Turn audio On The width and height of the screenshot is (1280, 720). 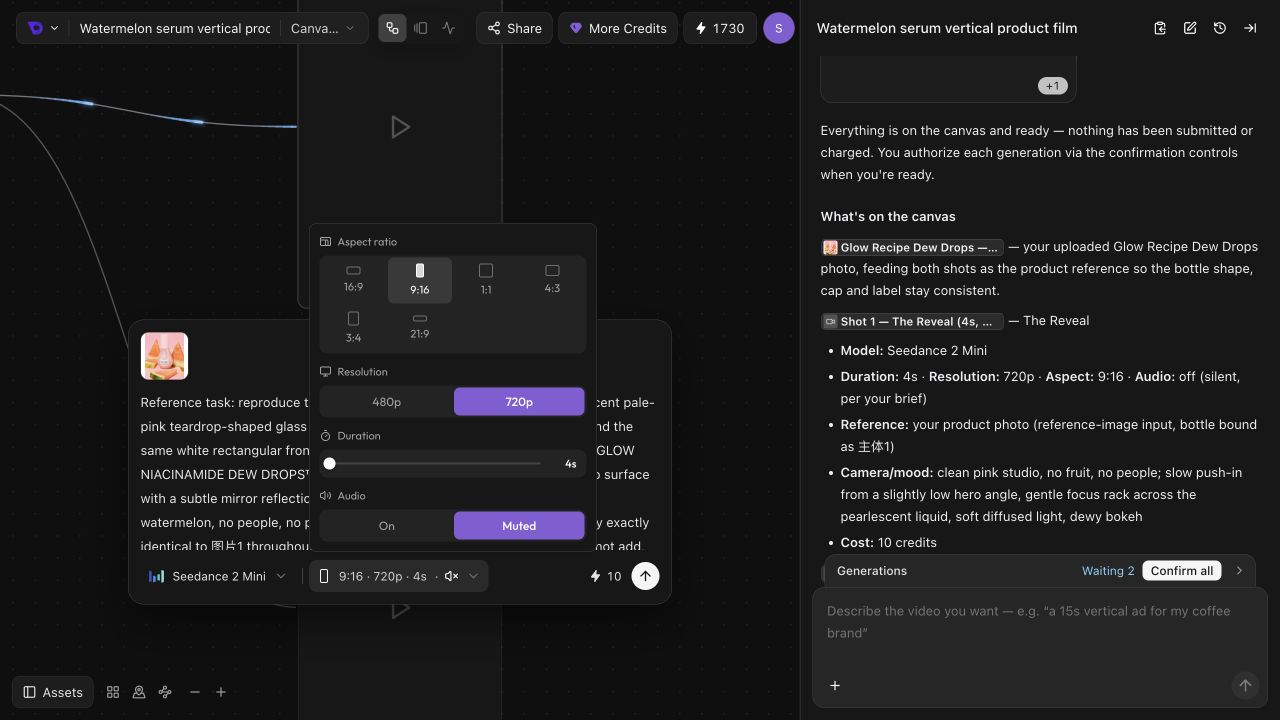click(387, 526)
